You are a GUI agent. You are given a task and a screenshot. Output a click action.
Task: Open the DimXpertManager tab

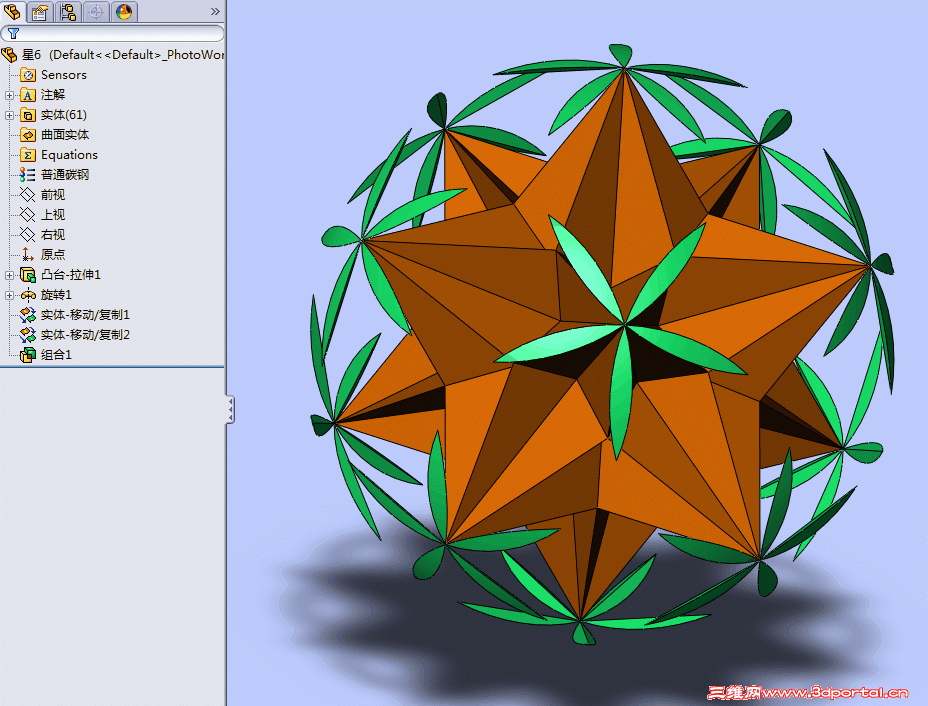coord(96,11)
